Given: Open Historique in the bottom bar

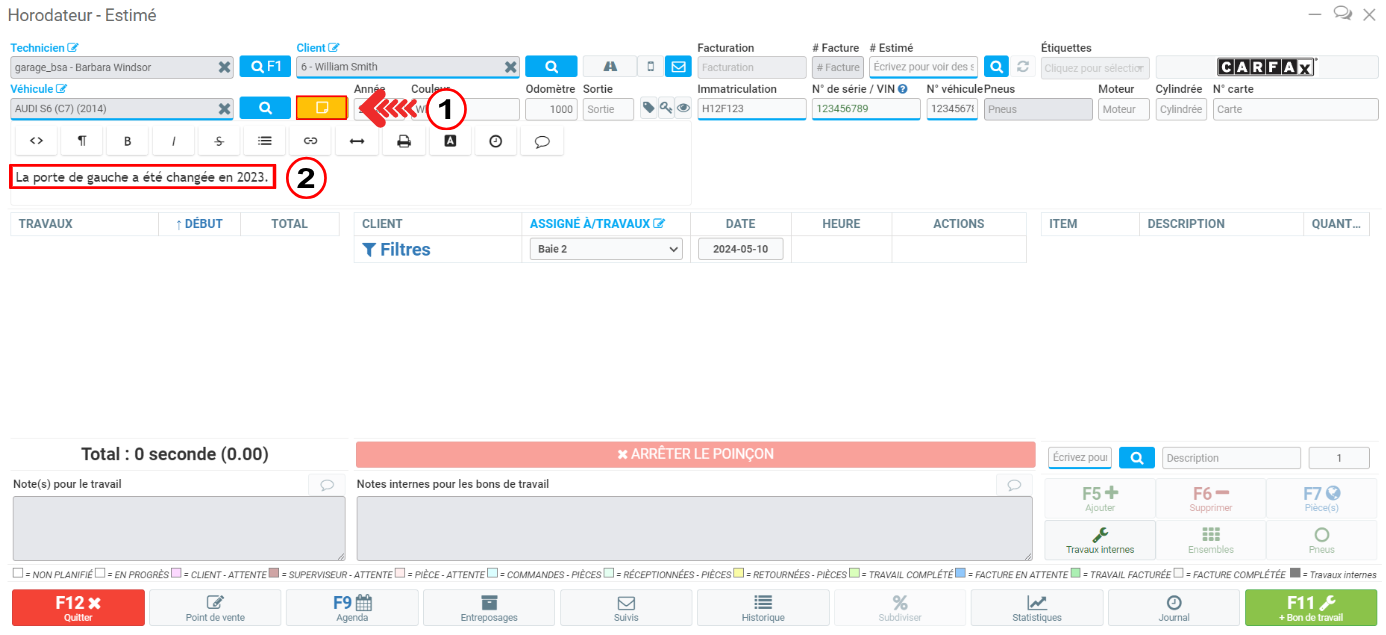Looking at the screenshot, I should pos(762,608).
